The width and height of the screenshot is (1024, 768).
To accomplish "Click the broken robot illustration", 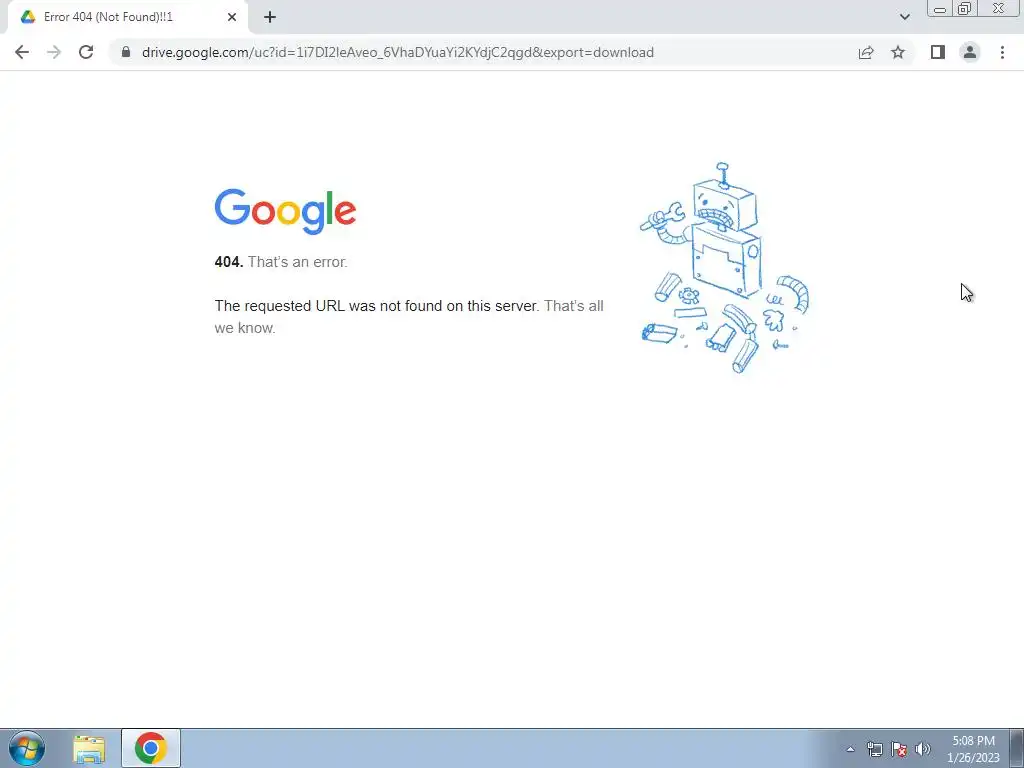I will click(724, 268).
